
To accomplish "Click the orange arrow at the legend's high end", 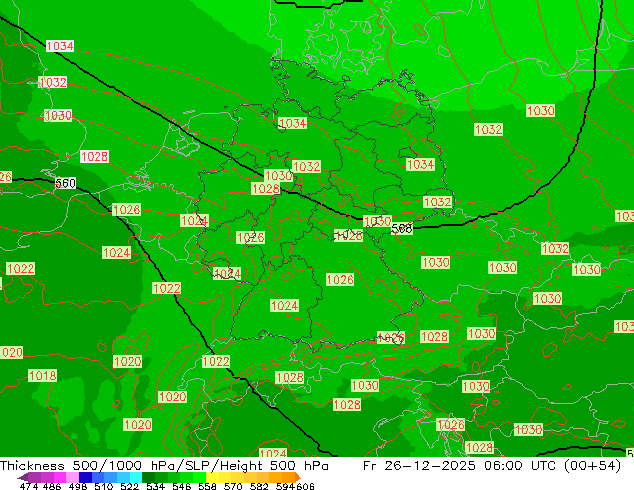I will coord(298,477).
